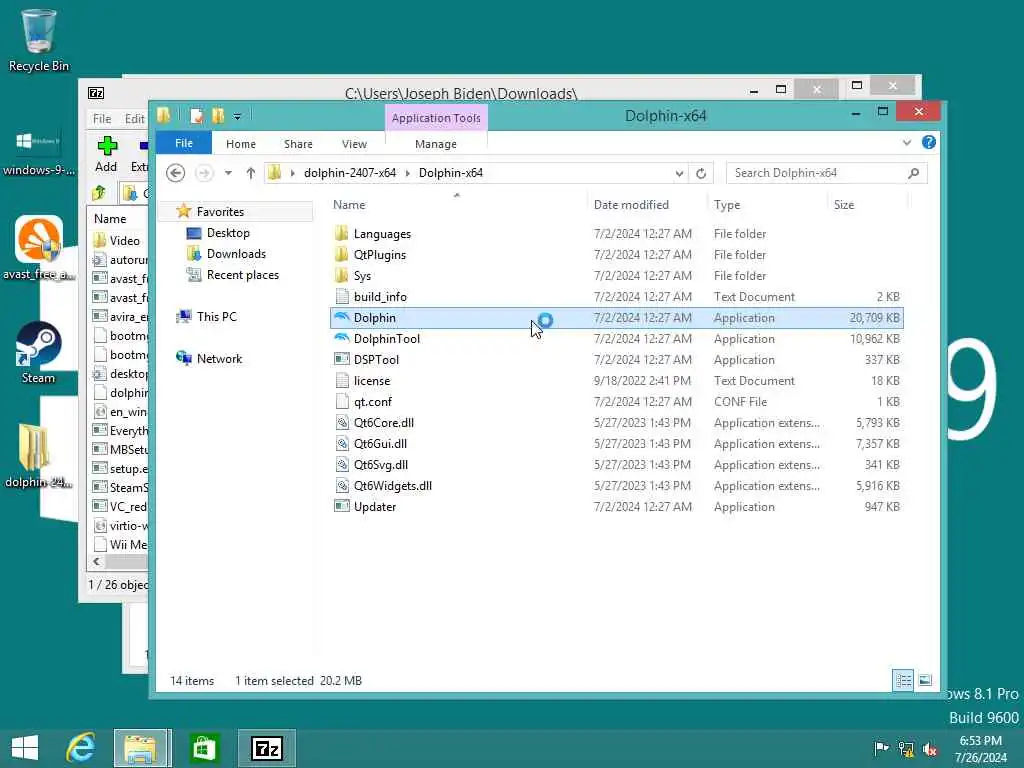Refresh the Dolphin-x64 folder view
The width and height of the screenshot is (1024, 768).
(x=701, y=173)
